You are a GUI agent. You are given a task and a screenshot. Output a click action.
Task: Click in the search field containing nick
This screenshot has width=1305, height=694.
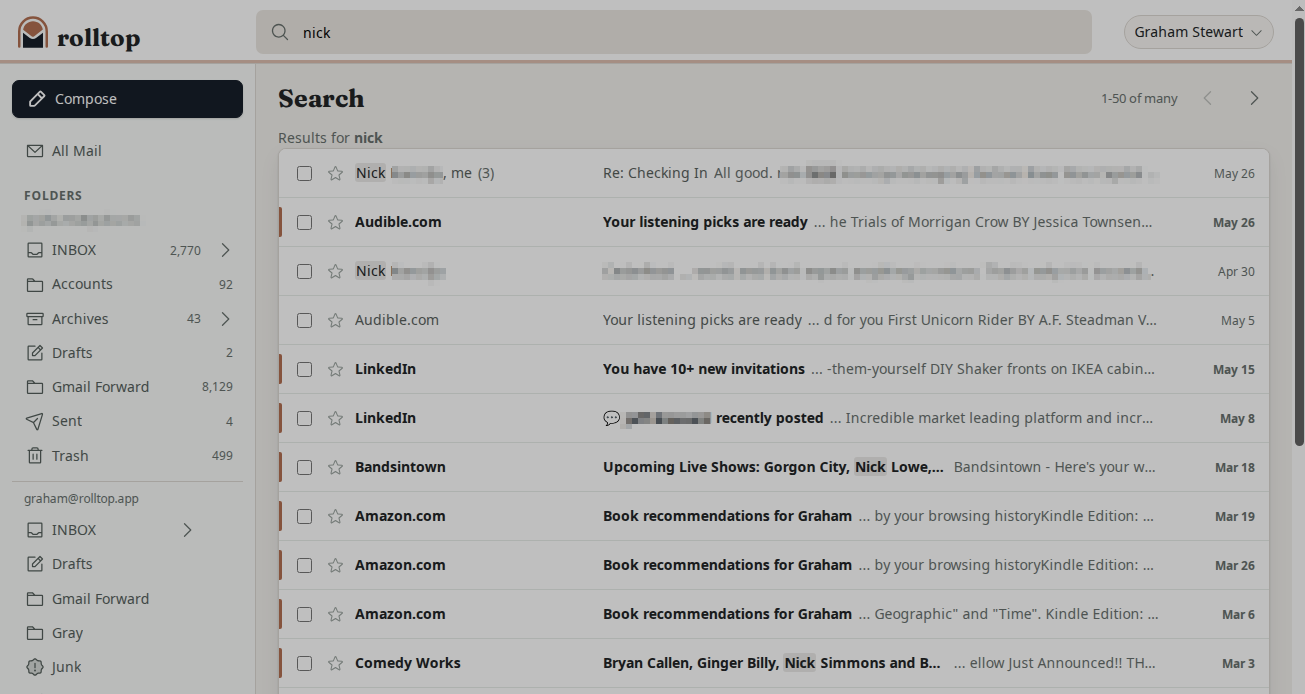click(673, 32)
